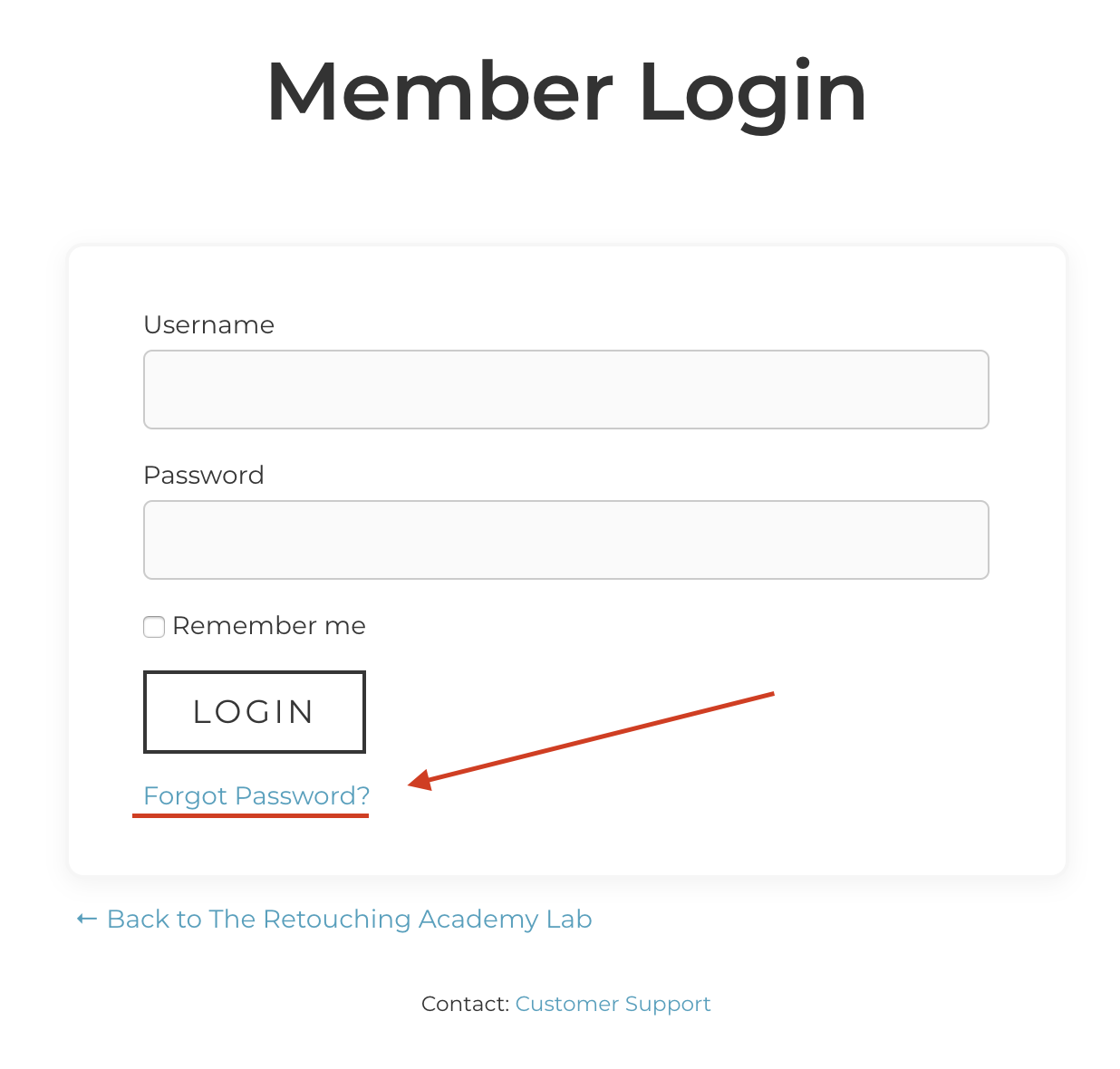Click the word Lab ending the Back link
The width and height of the screenshot is (1120, 1069).
[x=569, y=919]
